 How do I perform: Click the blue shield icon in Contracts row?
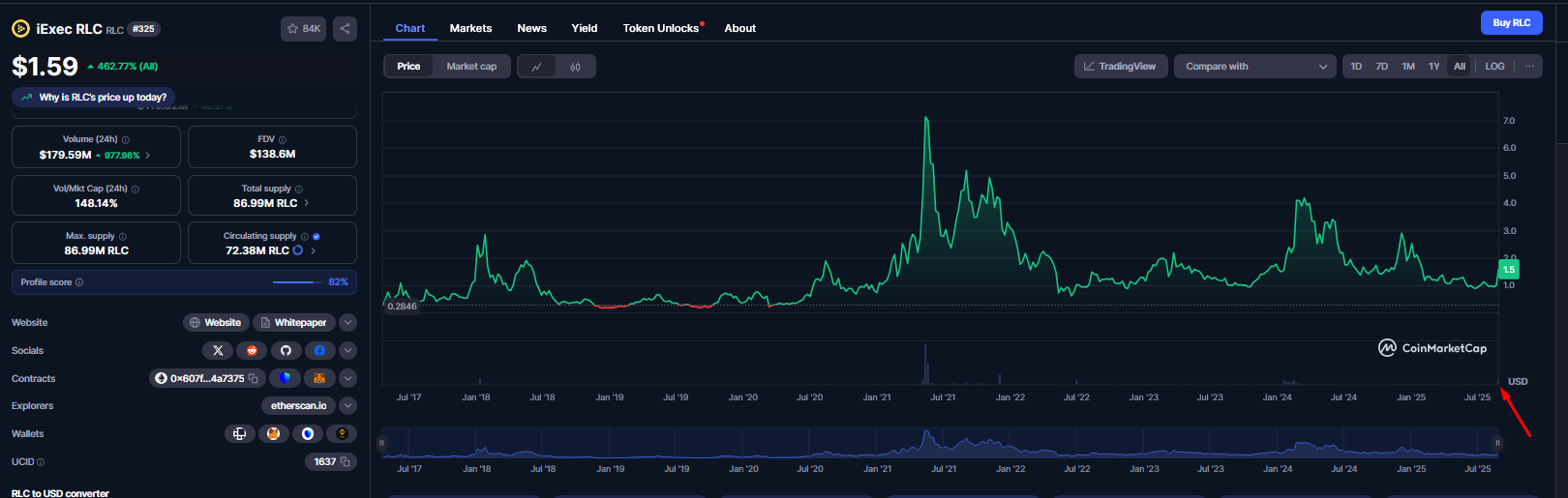pos(285,378)
